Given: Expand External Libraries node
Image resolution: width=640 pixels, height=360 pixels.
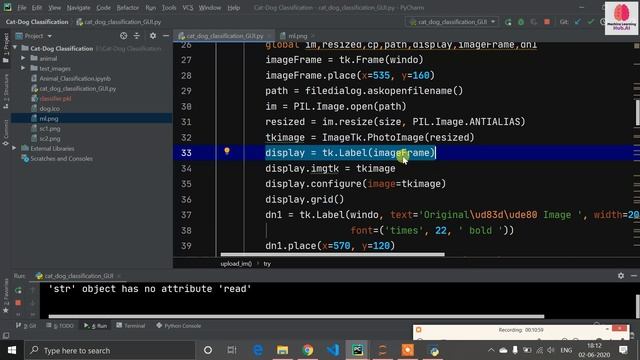Looking at the screenshot, I should (14, 148).
